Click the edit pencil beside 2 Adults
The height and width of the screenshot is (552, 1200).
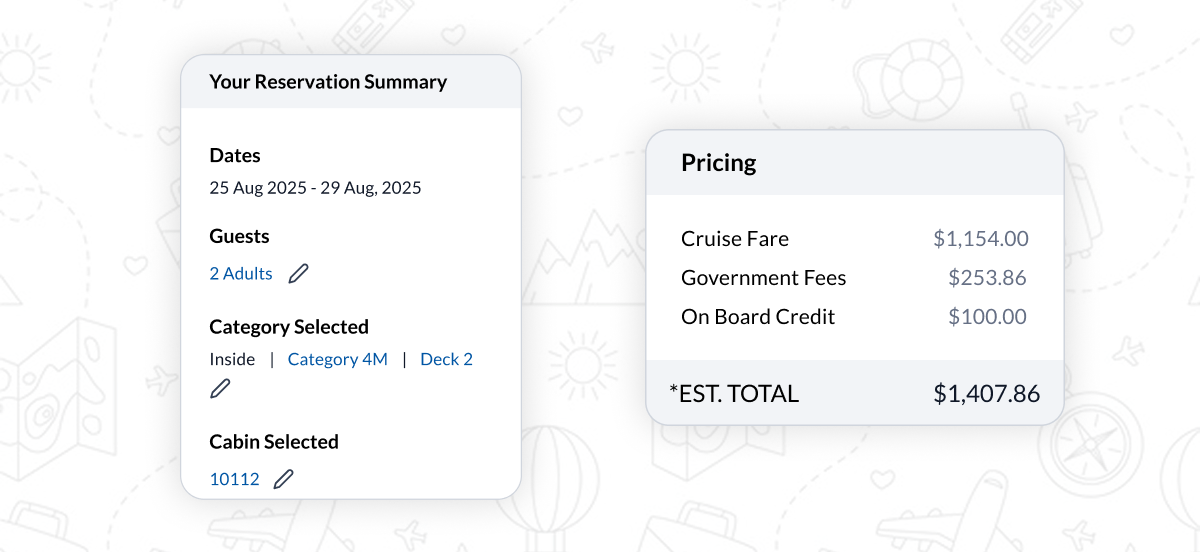click(x=298, y=274)
